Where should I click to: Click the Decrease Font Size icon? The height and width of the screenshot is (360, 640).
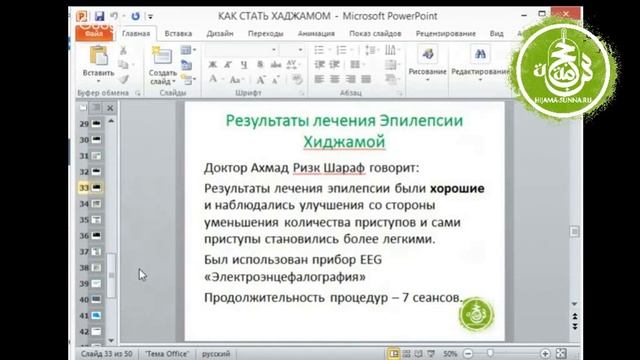click(x=276, y=80)
